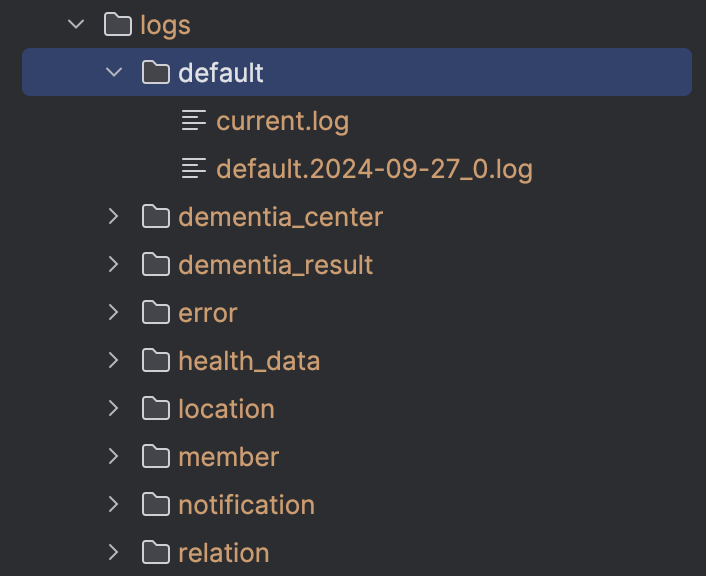
Task: Expand the location folder chevron
Action: pyautogui.click(x=113, y=408)
